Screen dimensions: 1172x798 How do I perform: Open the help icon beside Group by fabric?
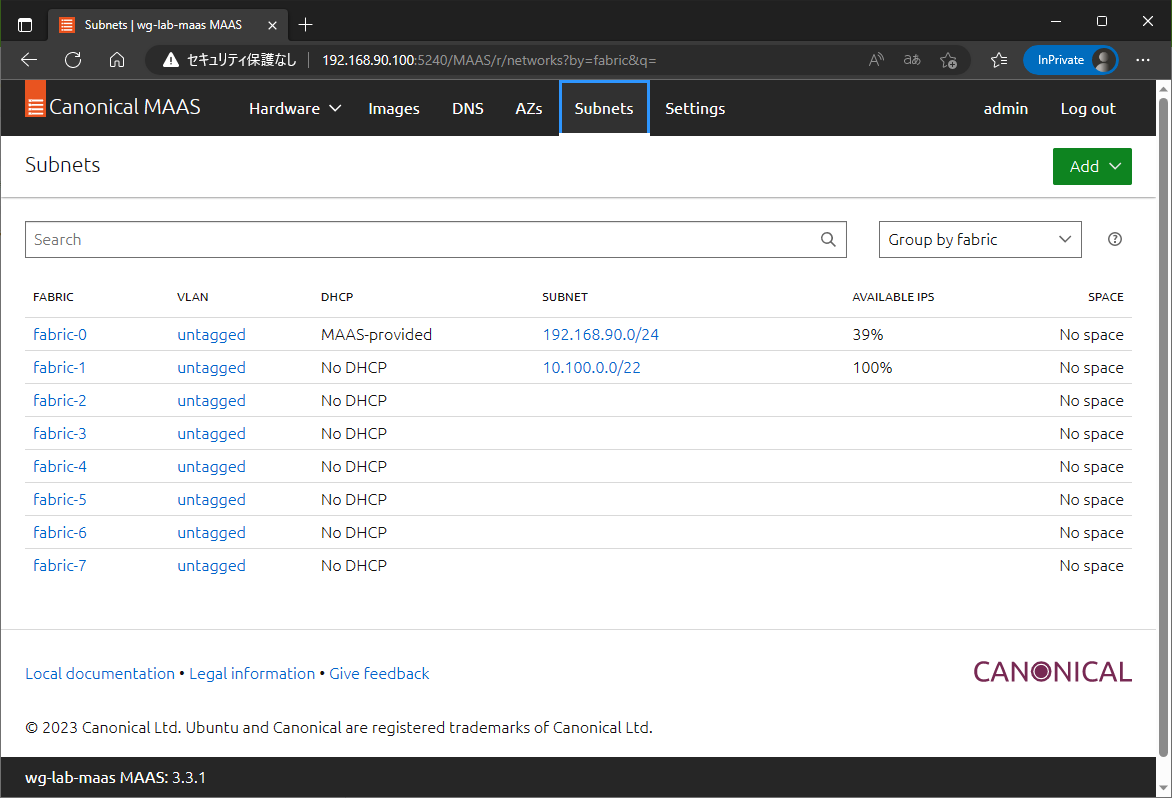tap(1114, 239)
